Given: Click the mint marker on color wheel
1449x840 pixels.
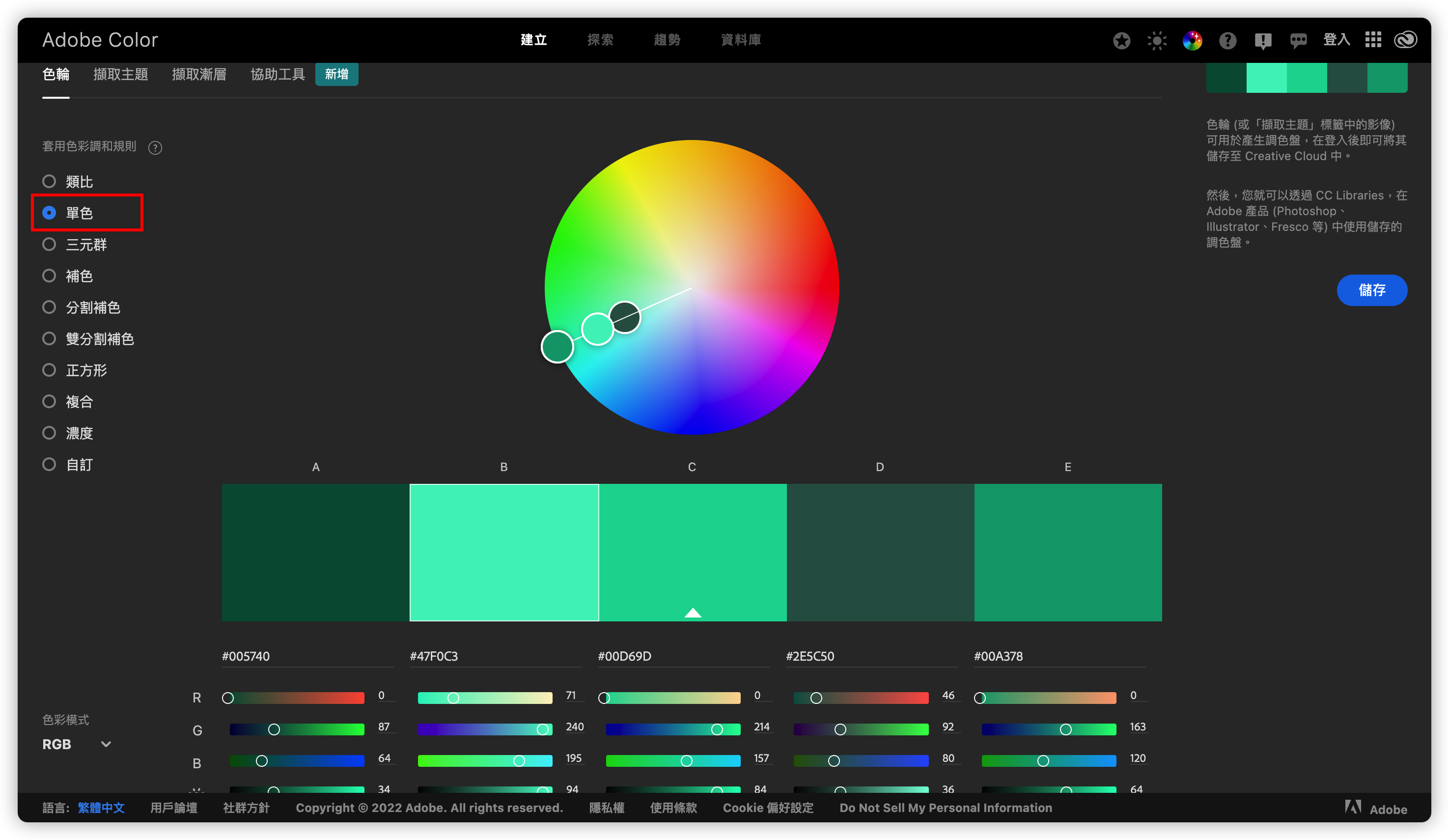Looking at the screenshot, I should [x=597, y=329].
